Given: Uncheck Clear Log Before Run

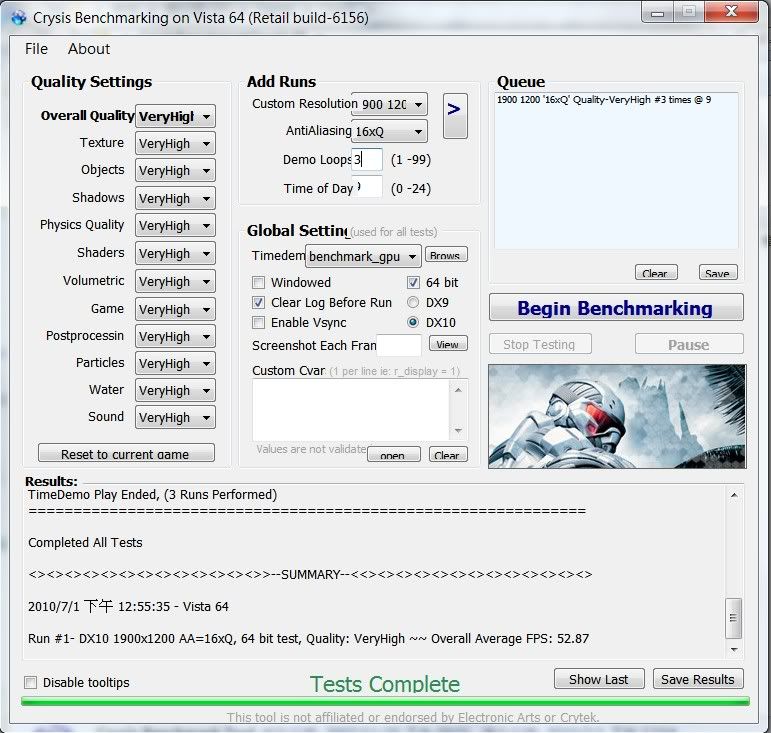Looking at the screenshot, I should [259, 303].
